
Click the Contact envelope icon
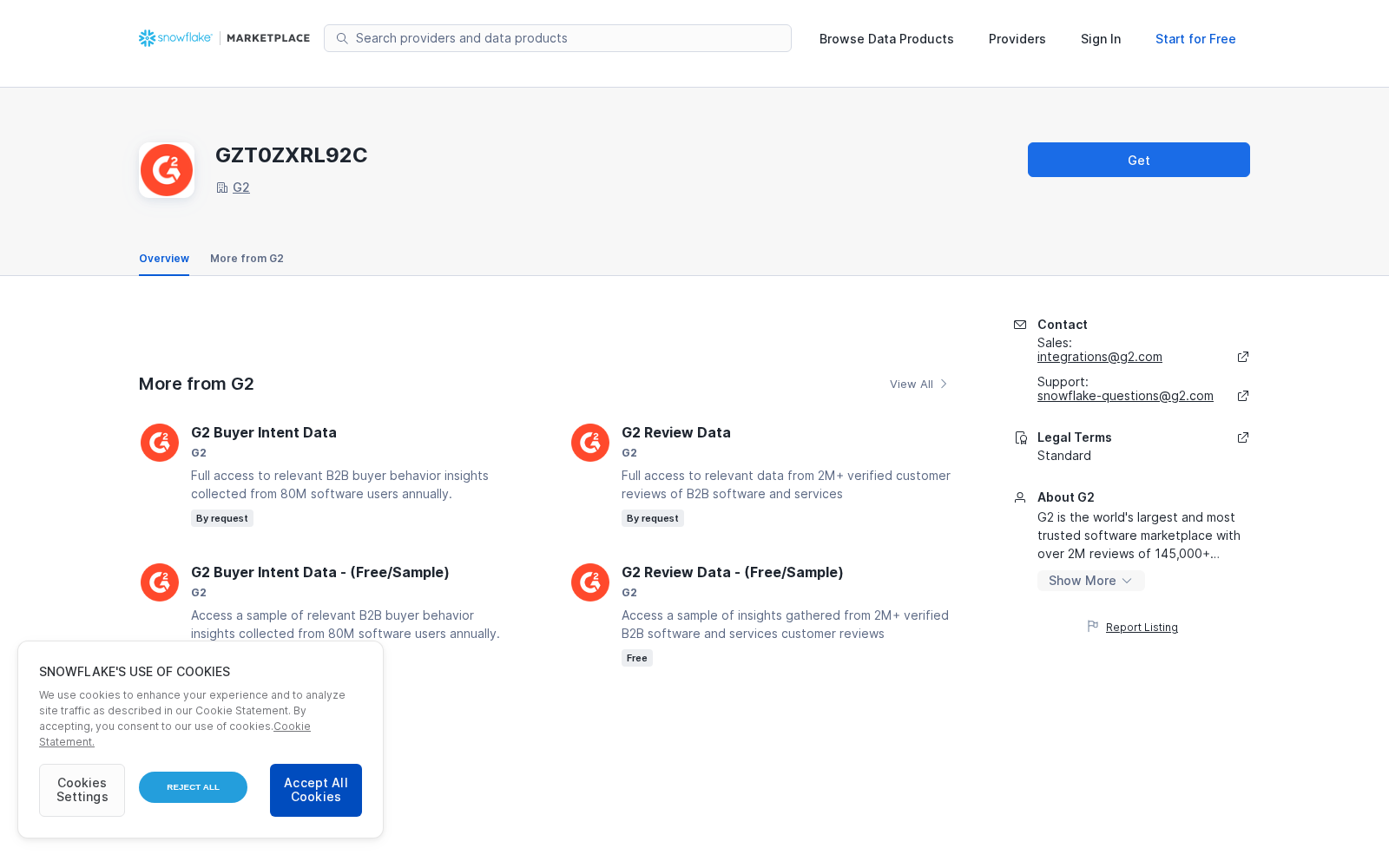1020,325
